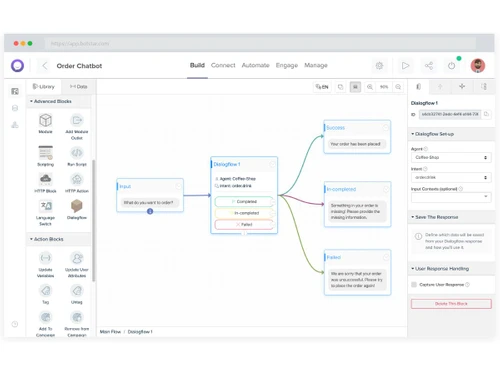Open the Agent dropdown showing Coffee-Shop
The image size is (500, 375).
(451, 157)
